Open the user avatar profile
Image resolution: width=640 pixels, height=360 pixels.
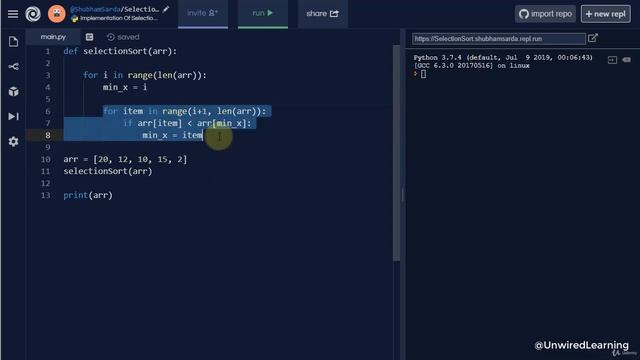point(57,14)
